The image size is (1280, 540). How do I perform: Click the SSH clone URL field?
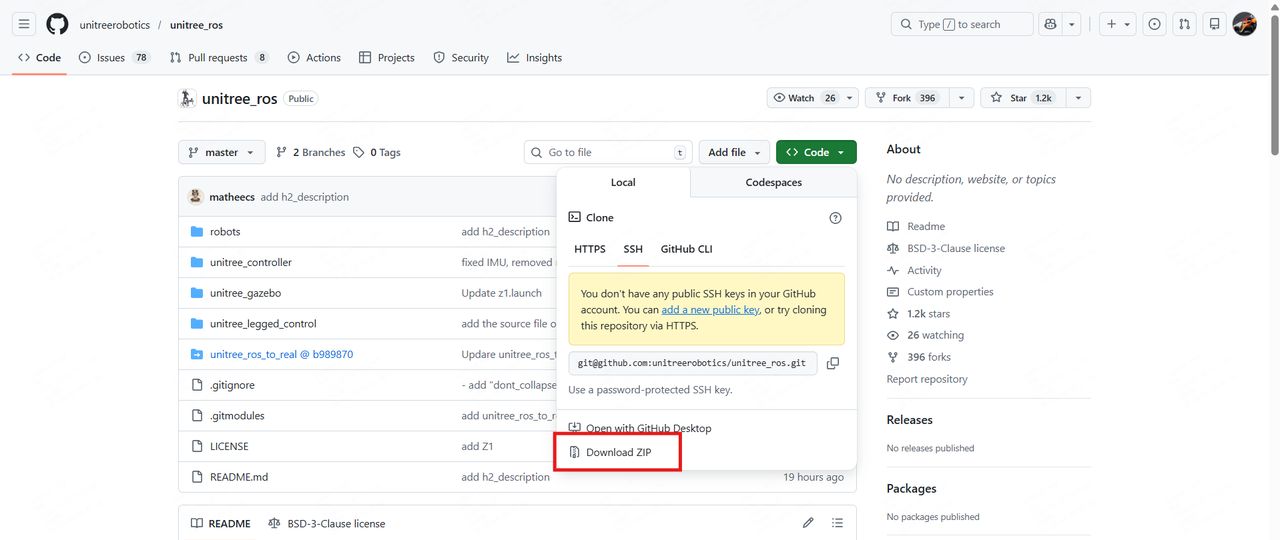click(693, 363)
